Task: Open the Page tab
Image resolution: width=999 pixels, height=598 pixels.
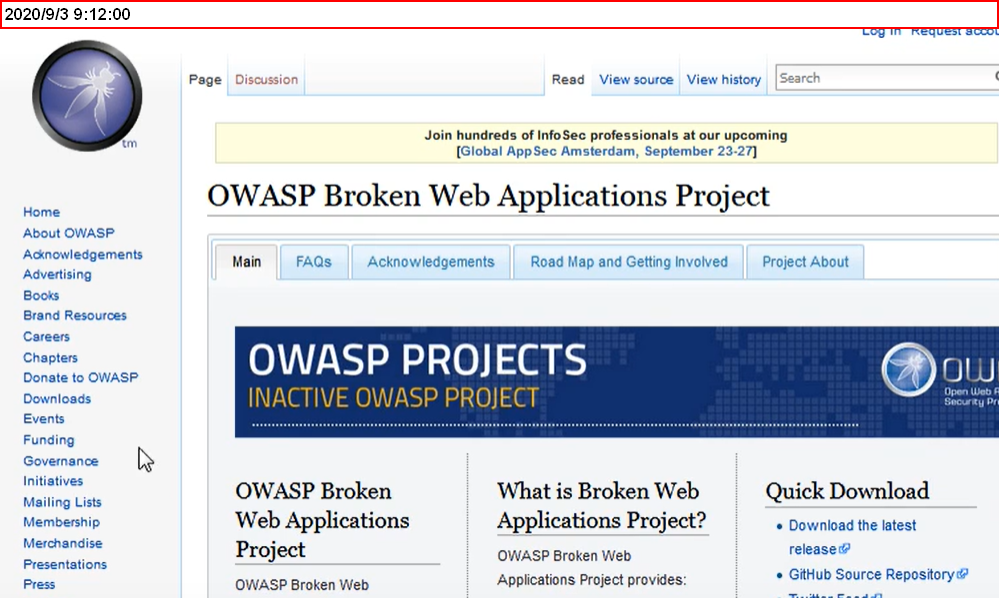Action: click(x=205, y=80)
